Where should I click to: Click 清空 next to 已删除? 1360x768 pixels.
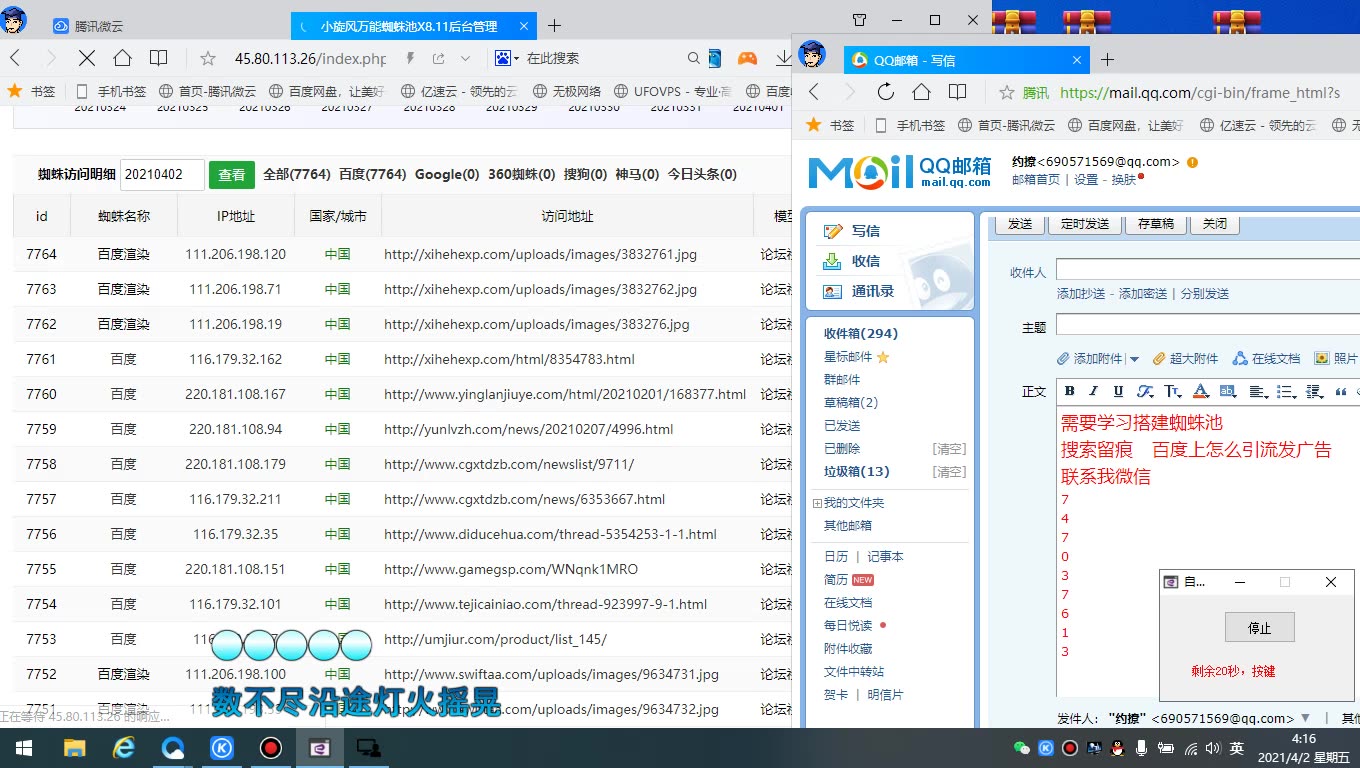[949, 449]
